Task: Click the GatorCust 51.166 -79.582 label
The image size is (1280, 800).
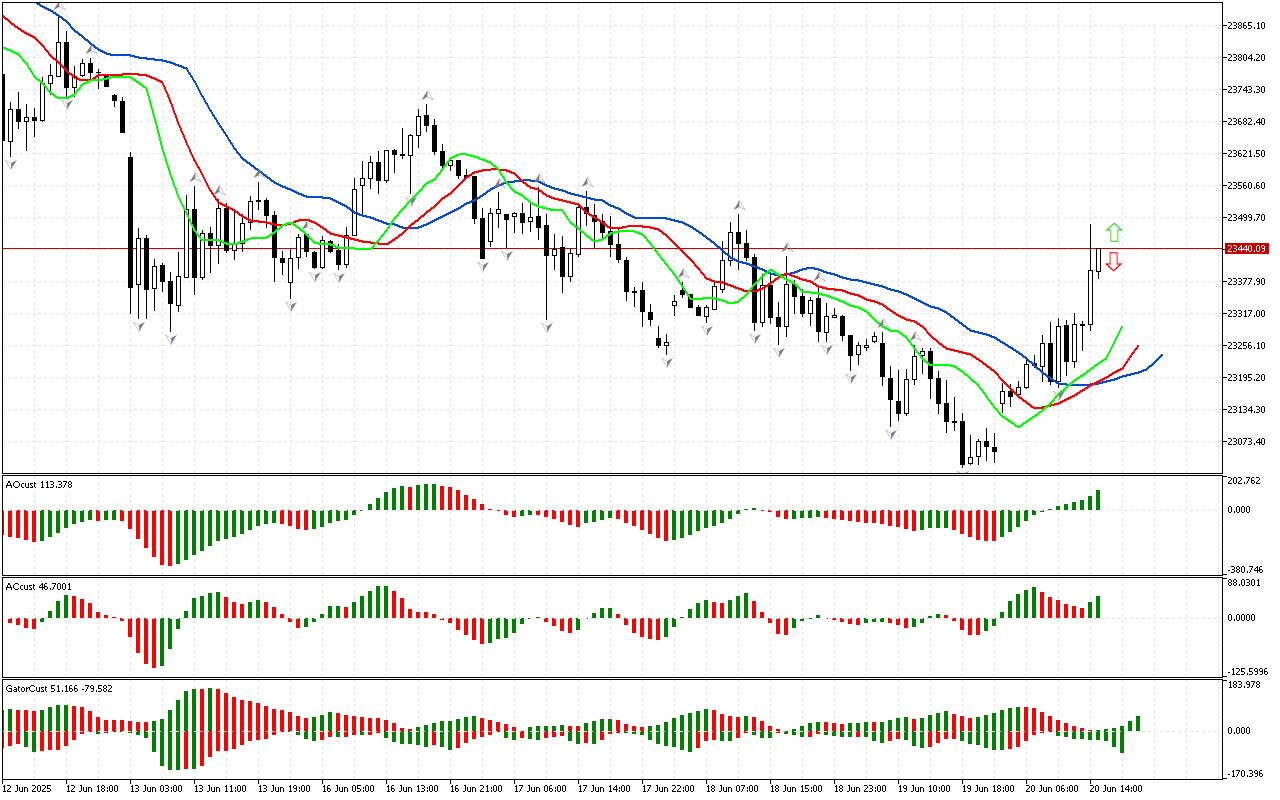Action: click(59, 688)
